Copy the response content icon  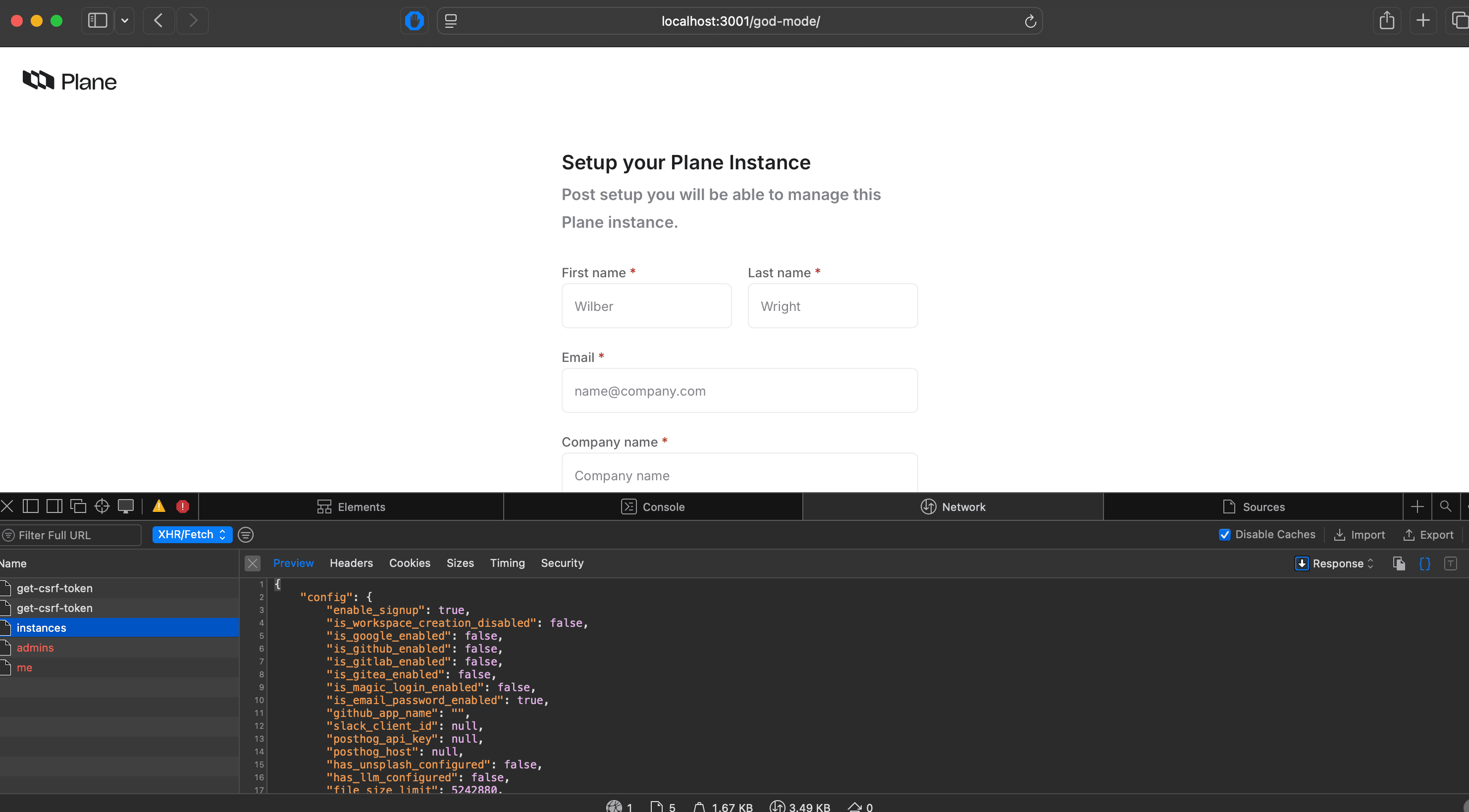pyautogui.click(x=1399, y=563)
